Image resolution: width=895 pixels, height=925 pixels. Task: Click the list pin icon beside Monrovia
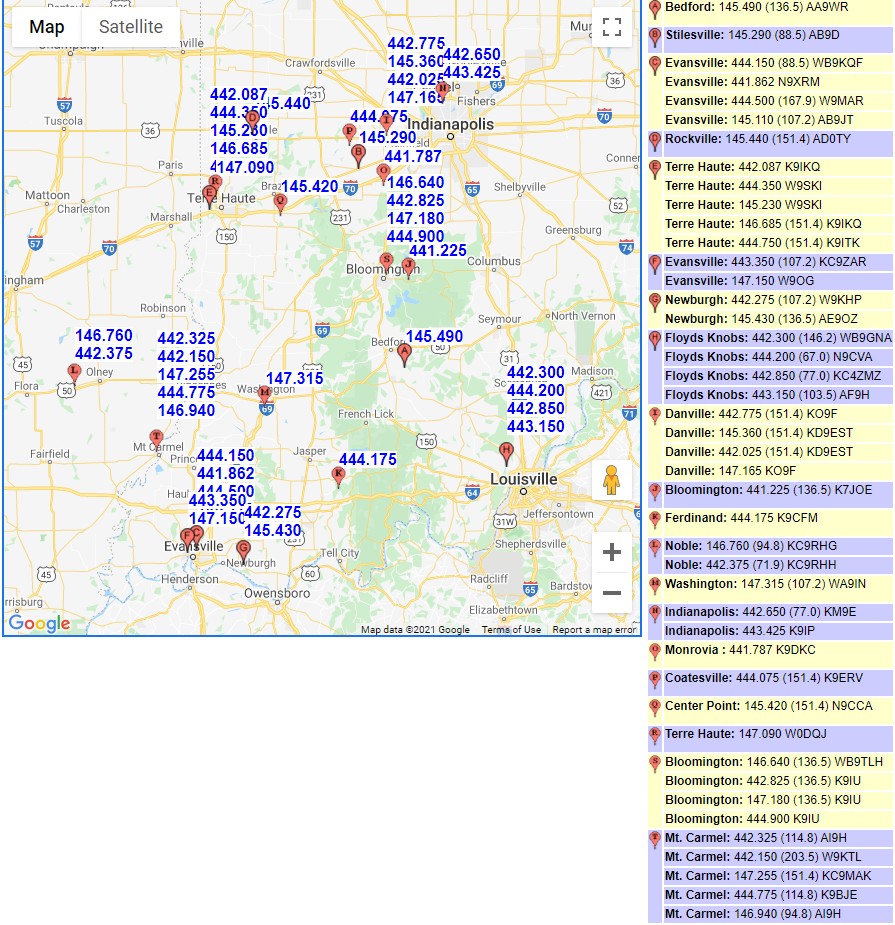coord(655,653)
